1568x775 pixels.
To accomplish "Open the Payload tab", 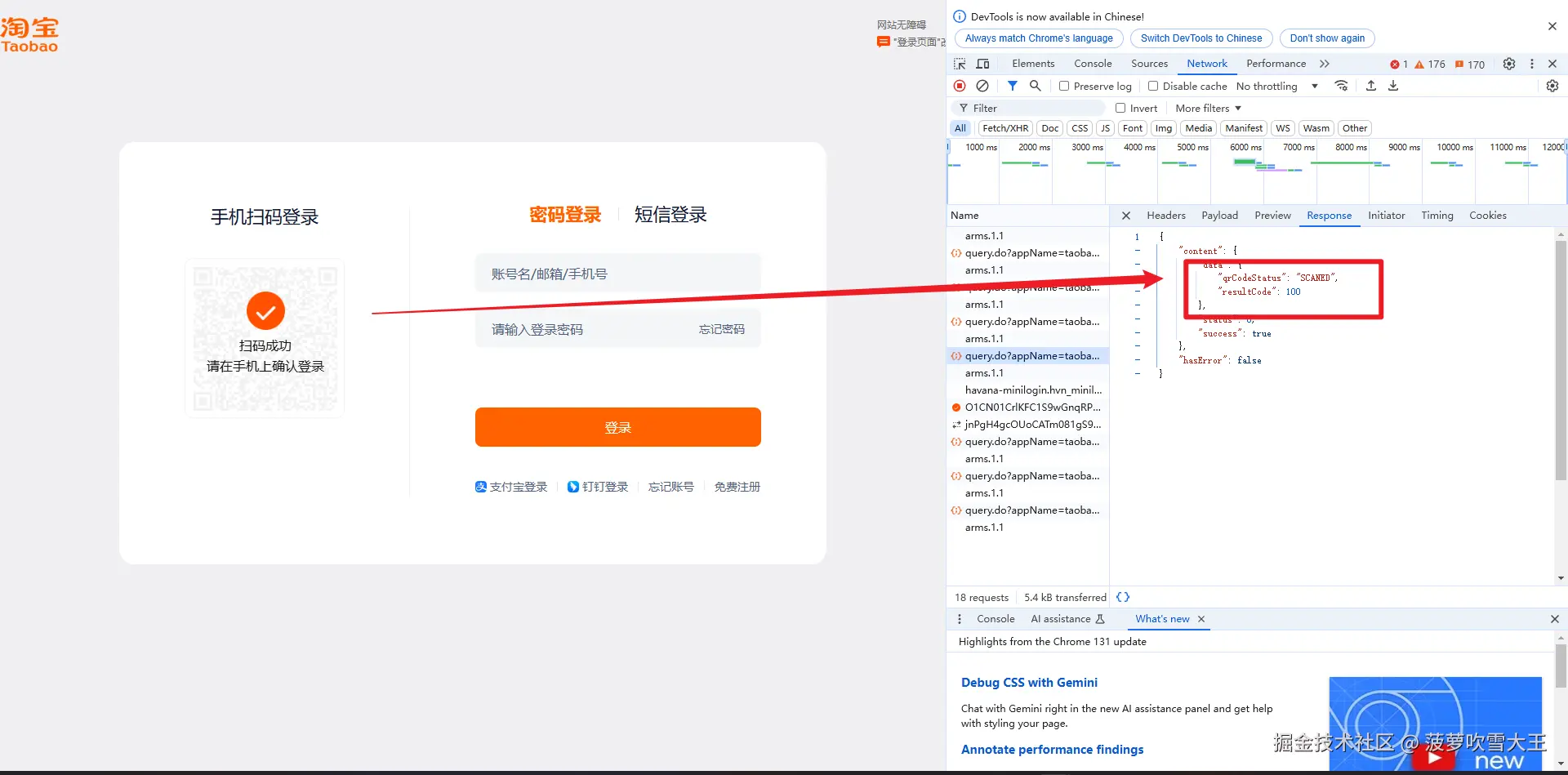I will (1219, 216).
